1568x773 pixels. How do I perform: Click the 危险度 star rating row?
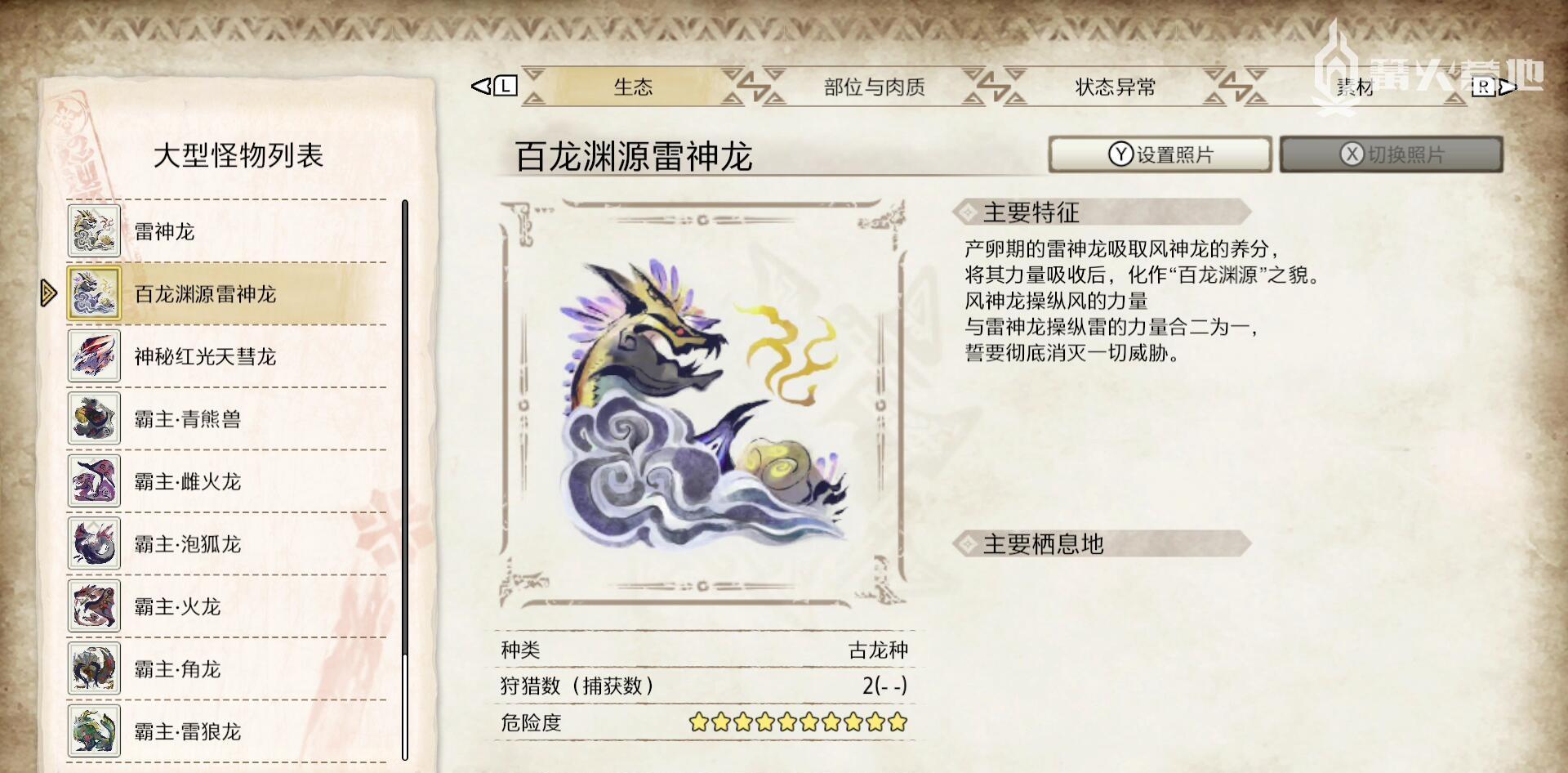point(704,722)
